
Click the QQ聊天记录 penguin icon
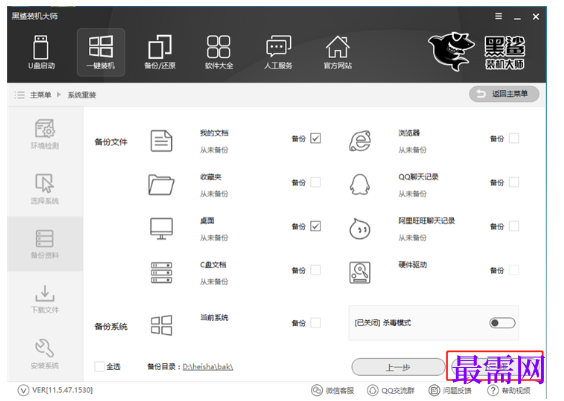coord(360,185)
